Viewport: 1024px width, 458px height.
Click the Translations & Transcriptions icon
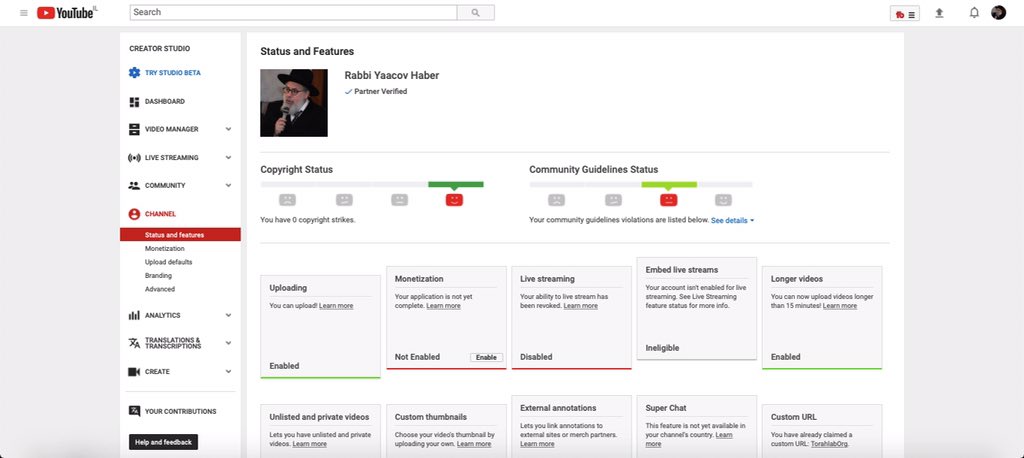[x=134, y=343]
